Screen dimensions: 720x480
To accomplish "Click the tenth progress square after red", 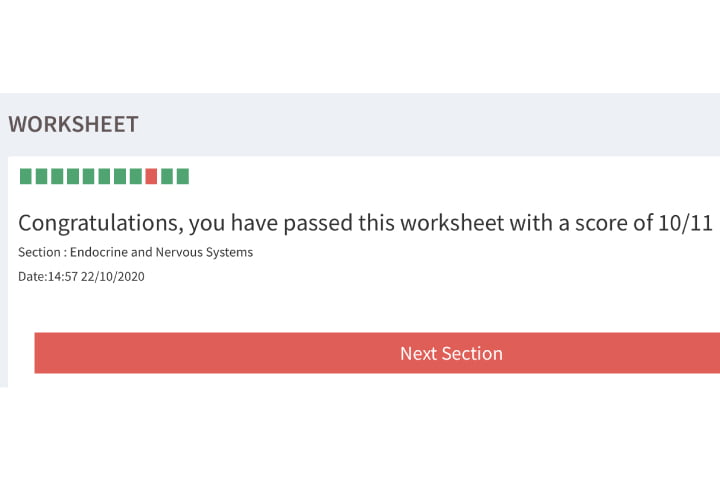I will [167, 177].
